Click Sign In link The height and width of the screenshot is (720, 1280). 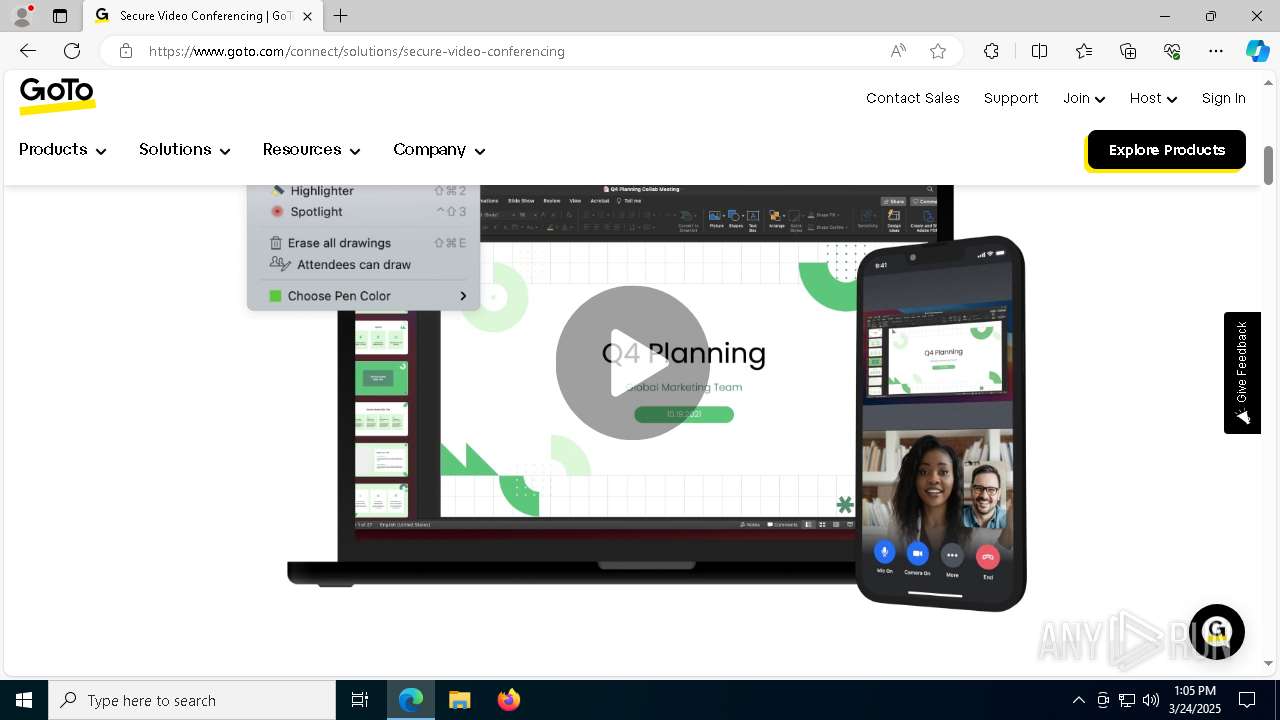point(1223,98)
